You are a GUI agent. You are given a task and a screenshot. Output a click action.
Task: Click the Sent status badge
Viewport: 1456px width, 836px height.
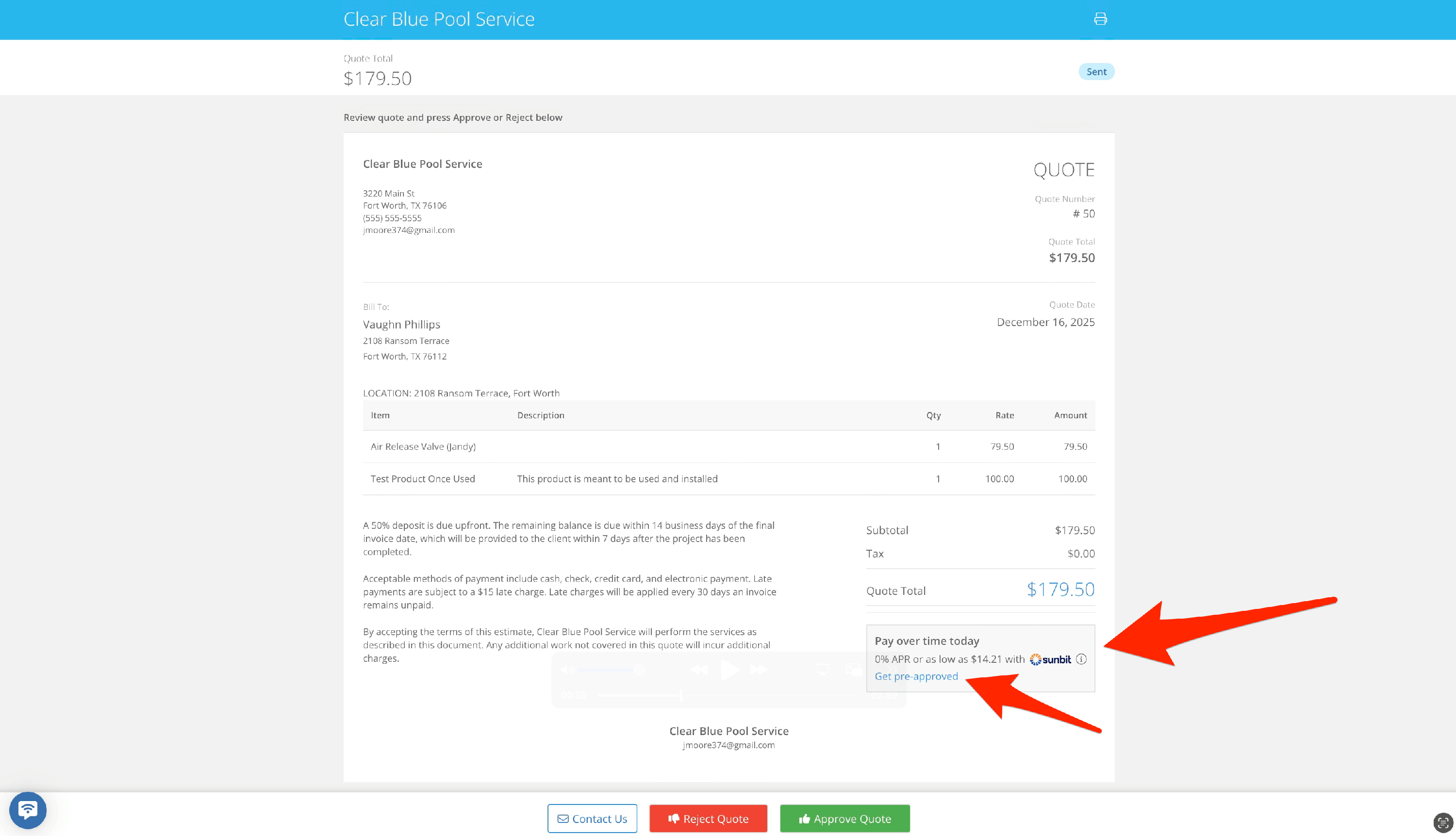coord(1096,72)
